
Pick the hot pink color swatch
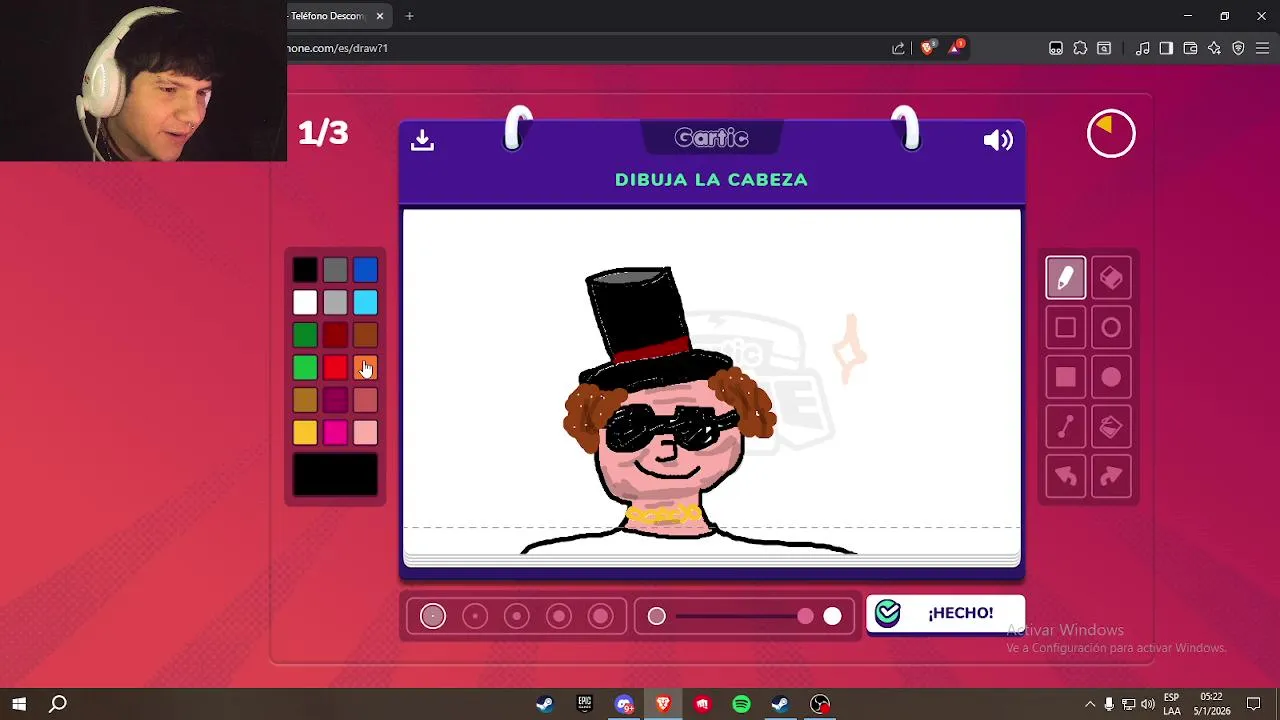[335, 432]
